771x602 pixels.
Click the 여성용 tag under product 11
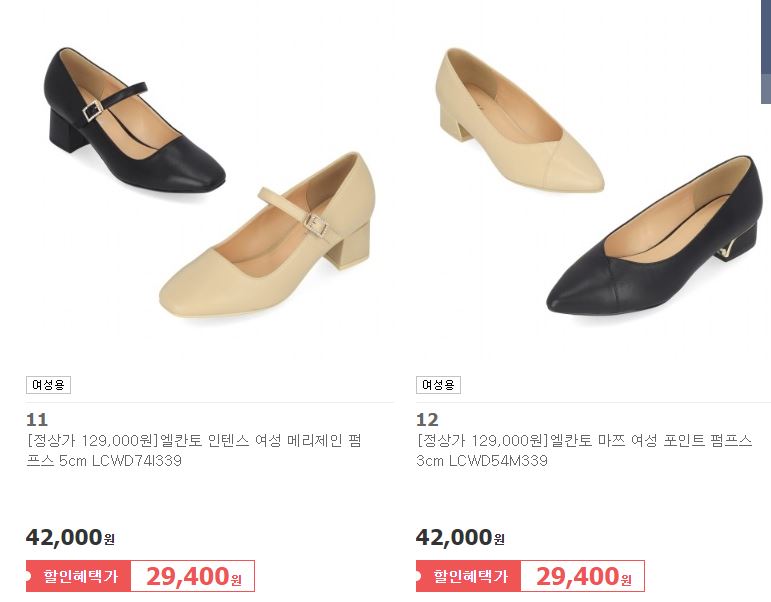click(48, 385)
